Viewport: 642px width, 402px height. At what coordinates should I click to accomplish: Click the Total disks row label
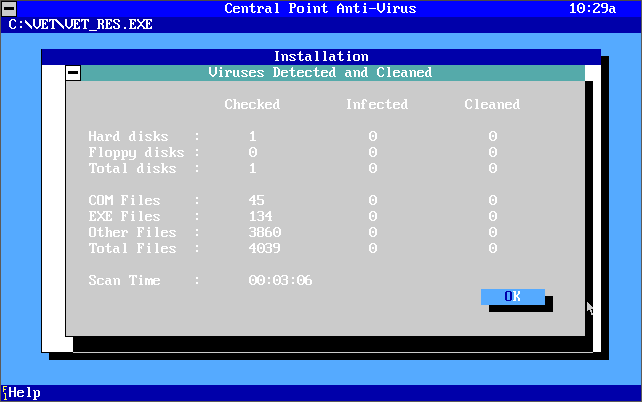click(132, 168)
